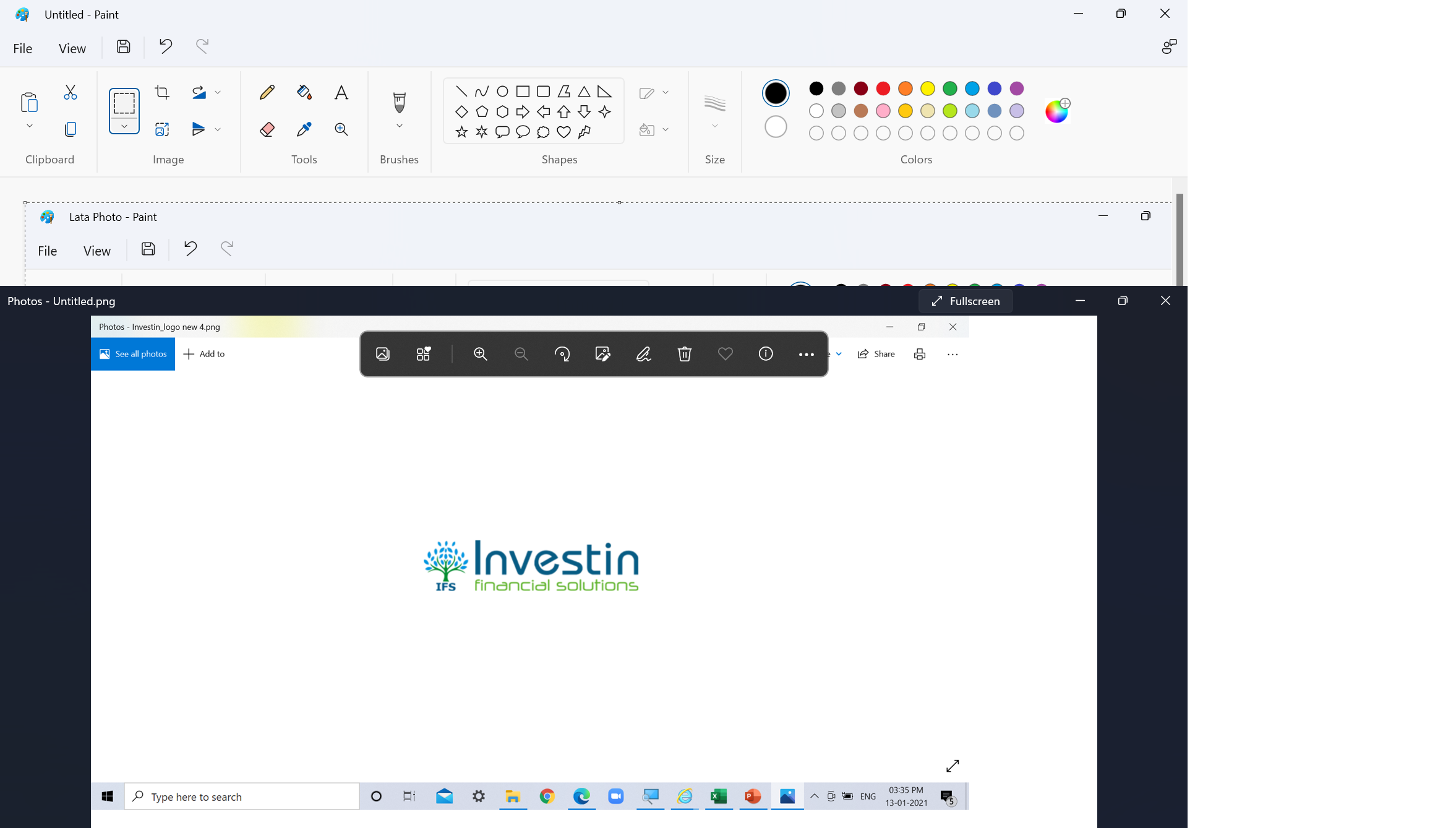This screenshot has height=828, width=1456.
Task: Click Zoom in icon in Photos toolbar
Action: 481,354
